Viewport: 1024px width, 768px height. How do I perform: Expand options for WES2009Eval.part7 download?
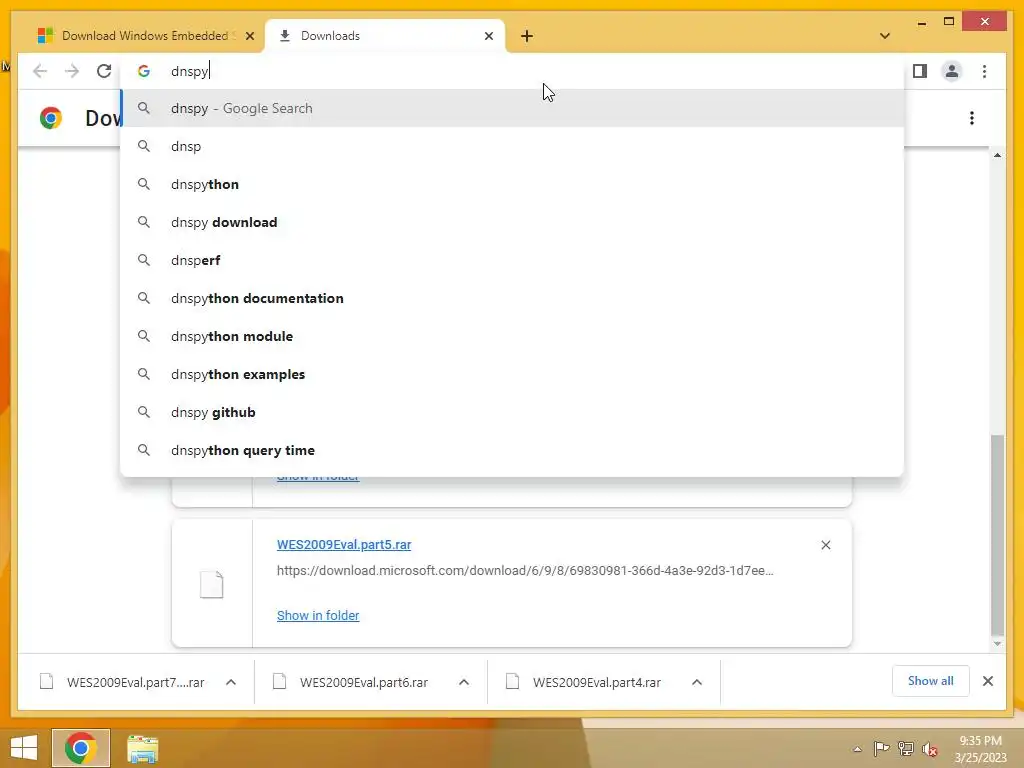231,682
